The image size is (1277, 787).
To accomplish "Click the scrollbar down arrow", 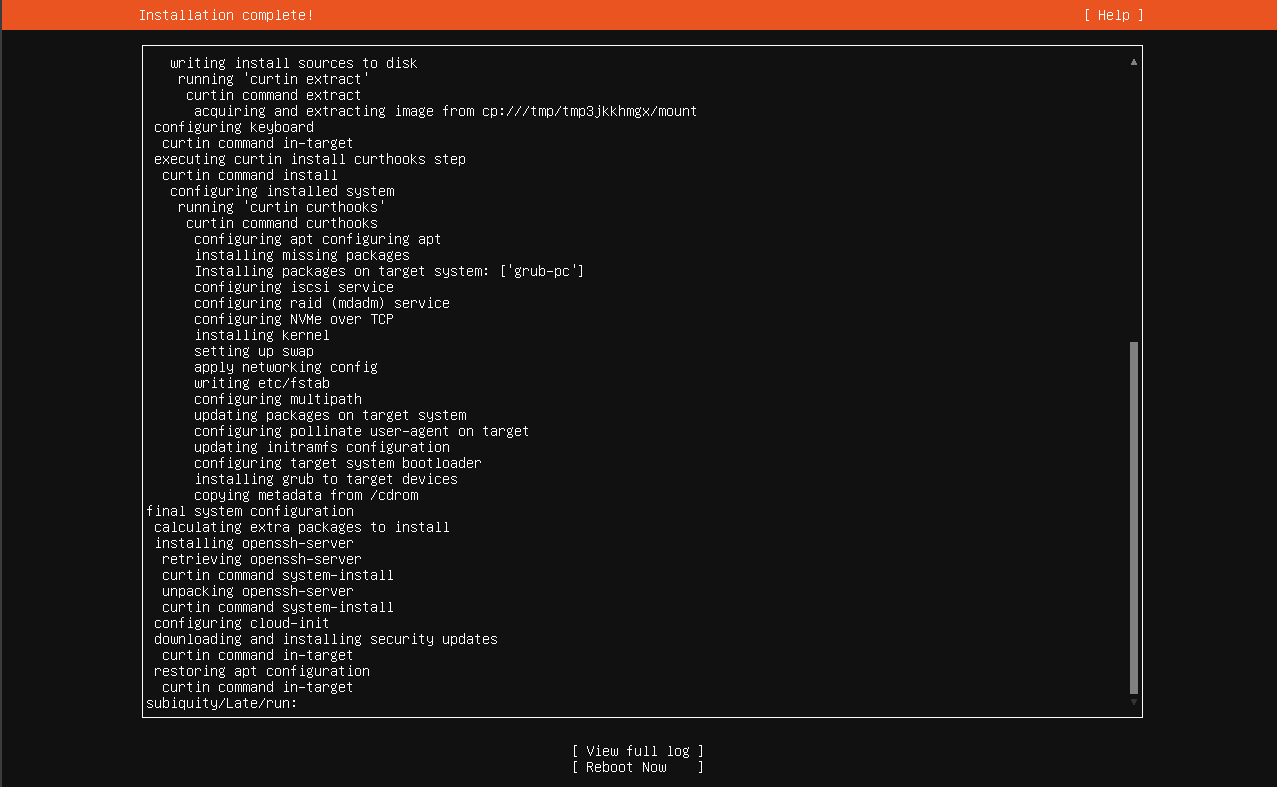I will click(1133, 702).
